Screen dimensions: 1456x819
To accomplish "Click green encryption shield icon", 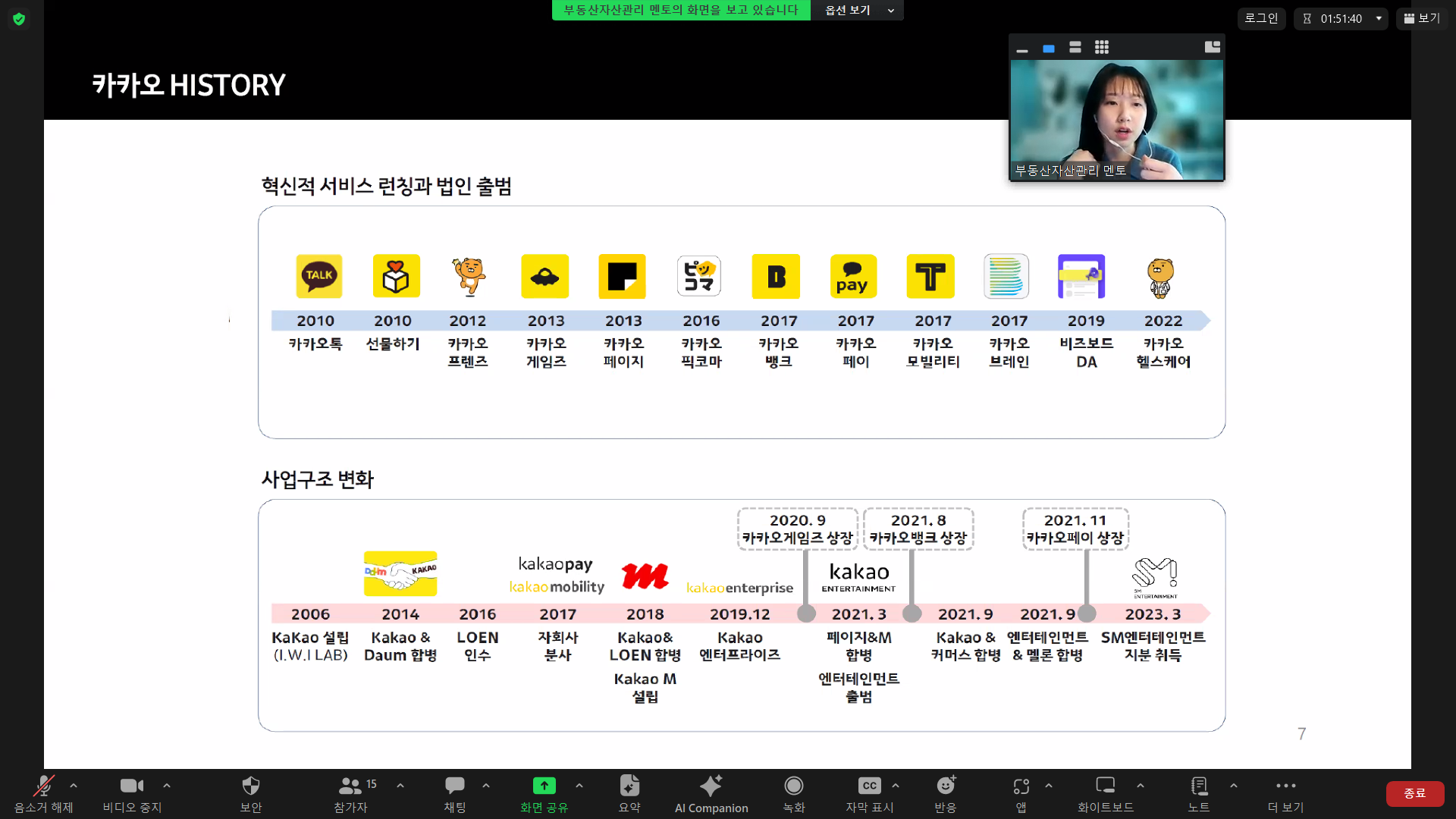I will coord(19,19).
